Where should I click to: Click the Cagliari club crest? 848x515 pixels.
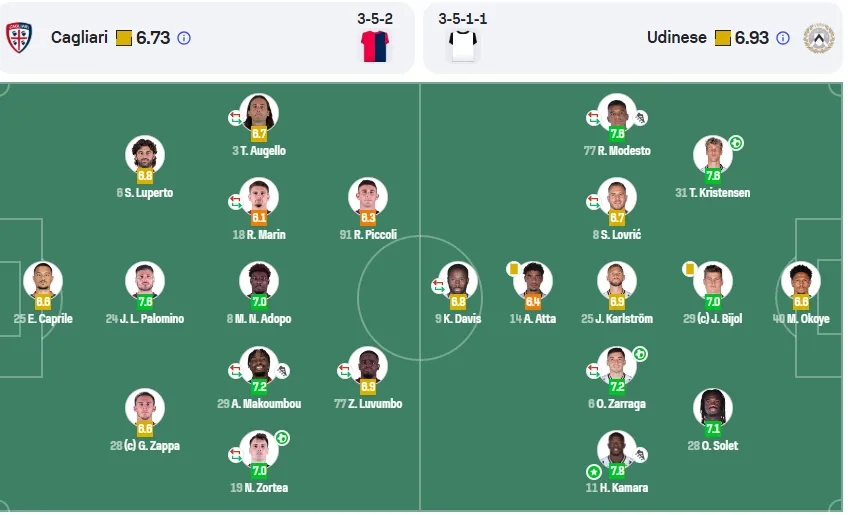pos(18,37)
